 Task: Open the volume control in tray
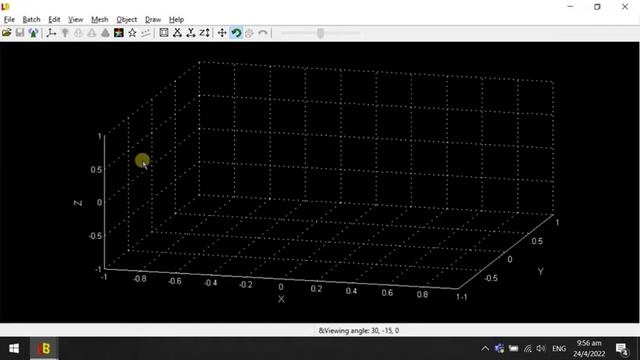541,349
